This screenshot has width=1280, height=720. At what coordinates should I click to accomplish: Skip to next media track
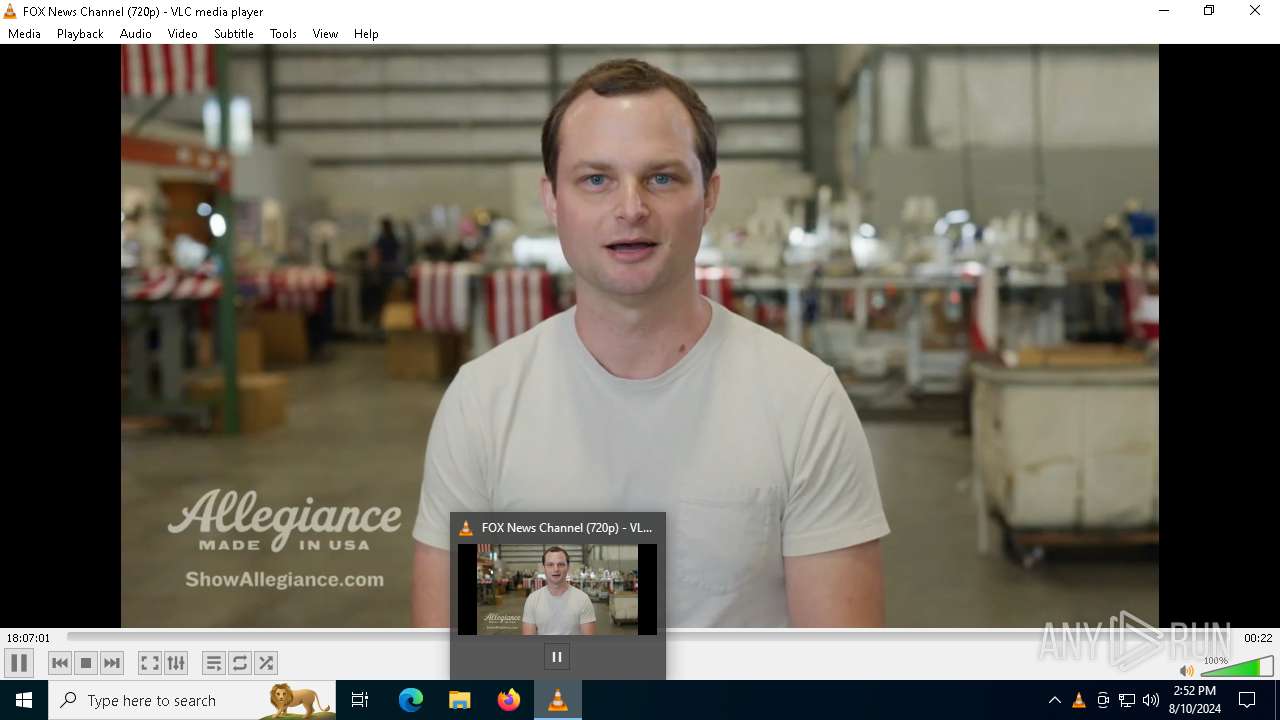pos(112,663)
